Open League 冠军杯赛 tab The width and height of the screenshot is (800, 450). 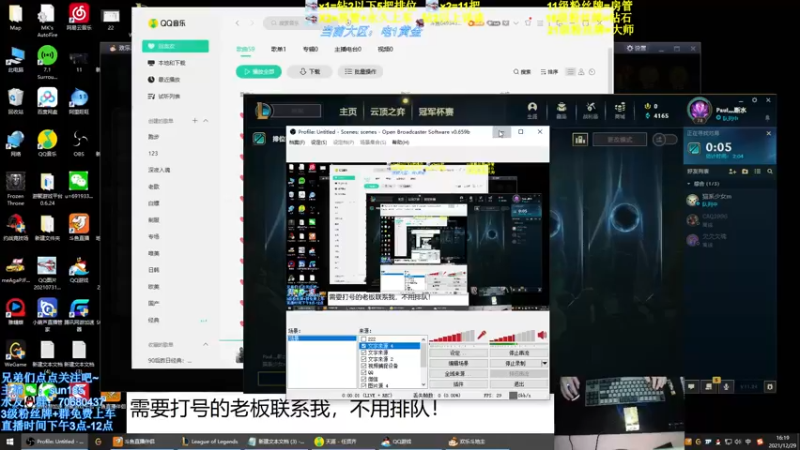[x=436, y=112]
